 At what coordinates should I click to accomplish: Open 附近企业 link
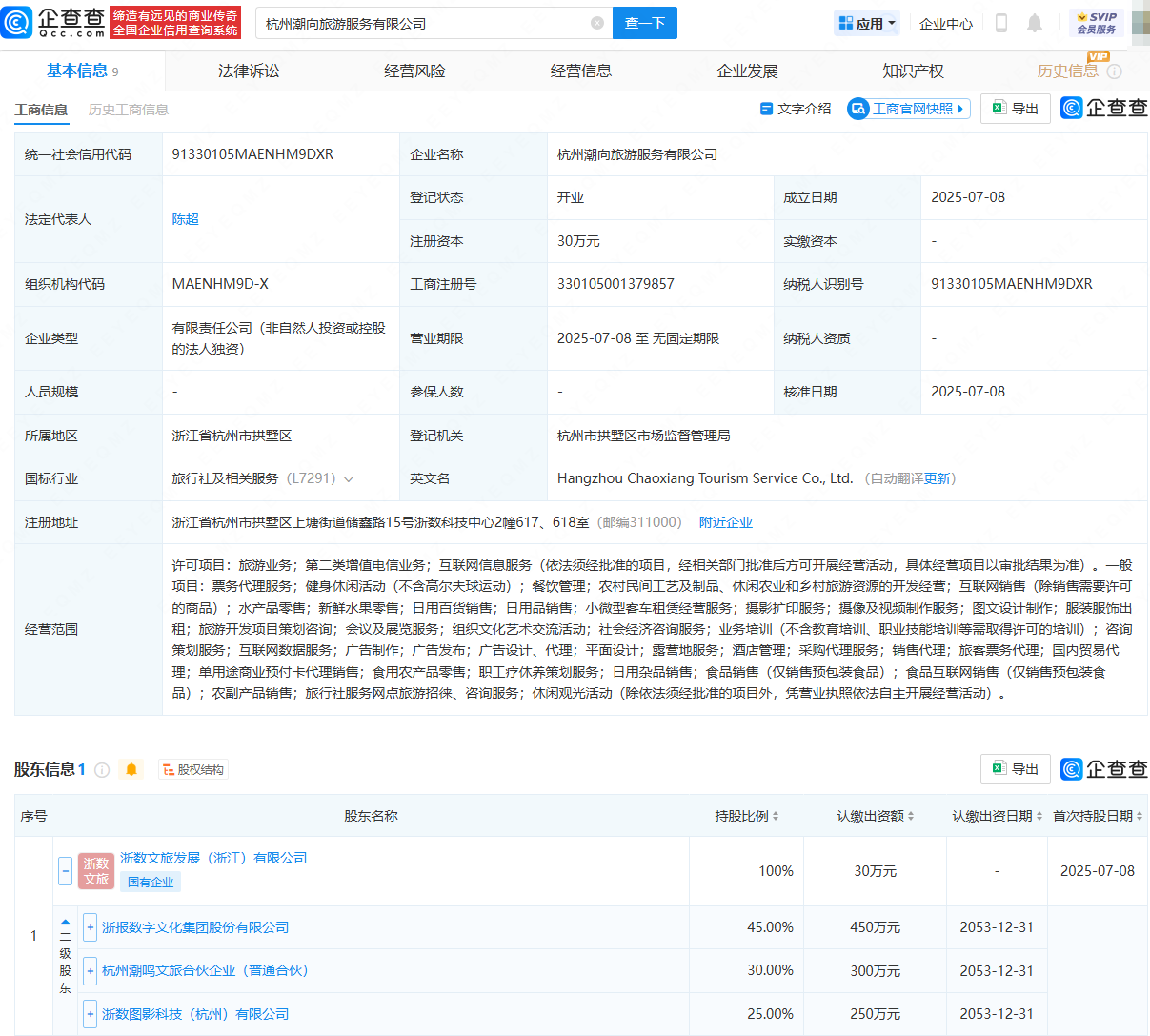coord(726,522)
